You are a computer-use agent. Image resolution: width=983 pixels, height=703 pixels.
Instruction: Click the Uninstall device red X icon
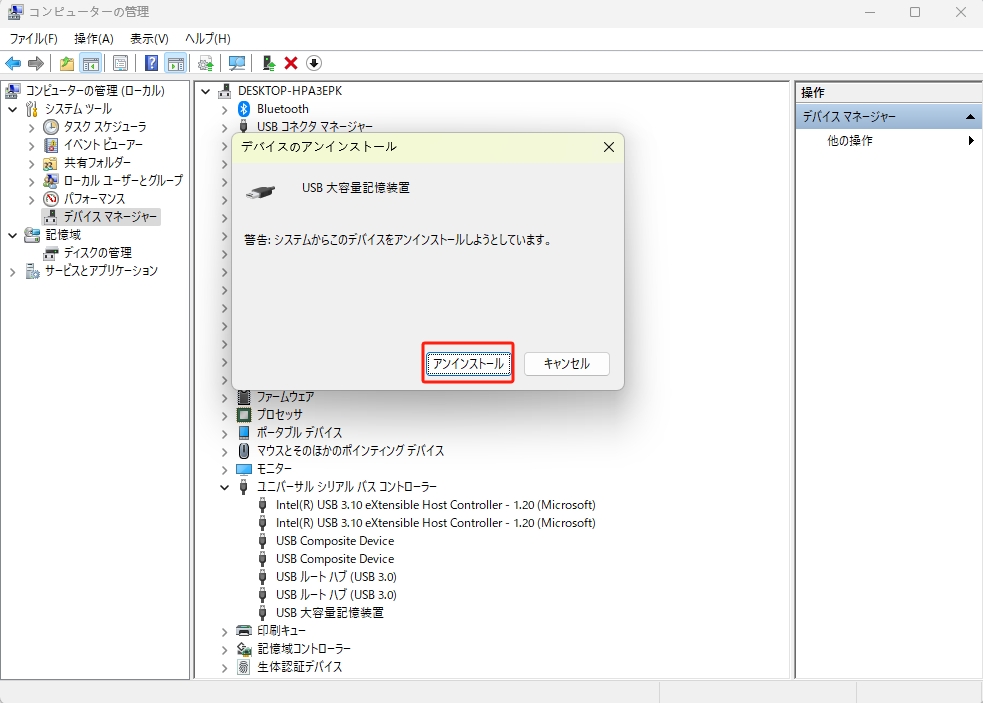[289, 63]
